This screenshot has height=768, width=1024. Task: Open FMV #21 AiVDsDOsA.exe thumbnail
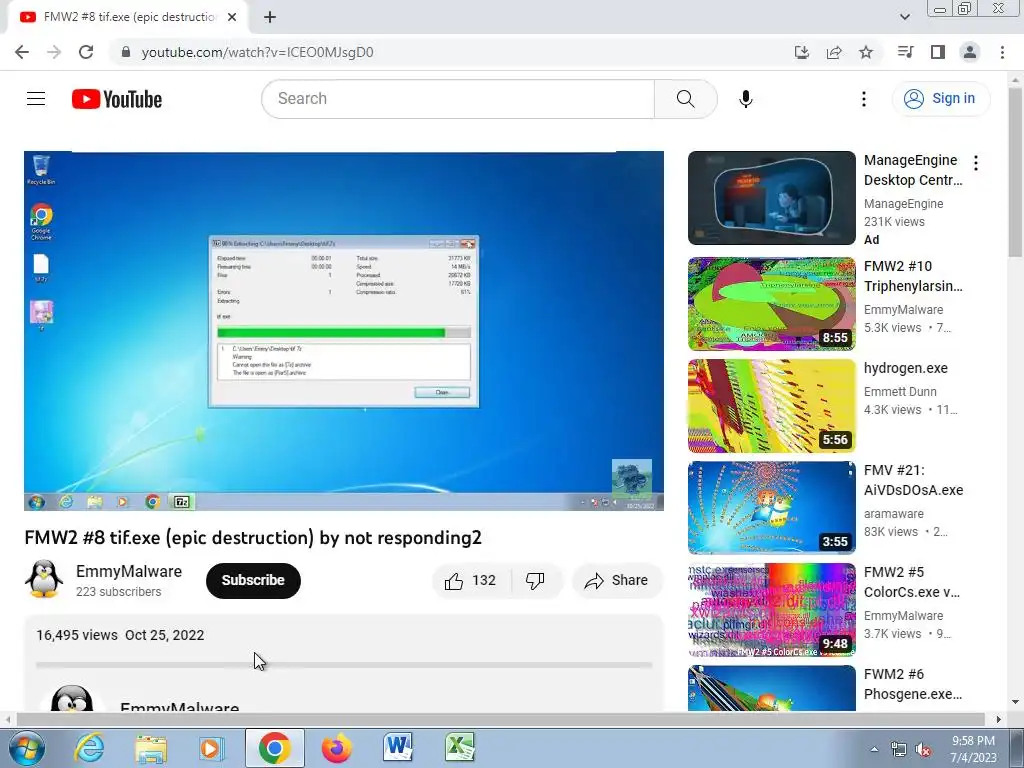(x=772, y=508)
